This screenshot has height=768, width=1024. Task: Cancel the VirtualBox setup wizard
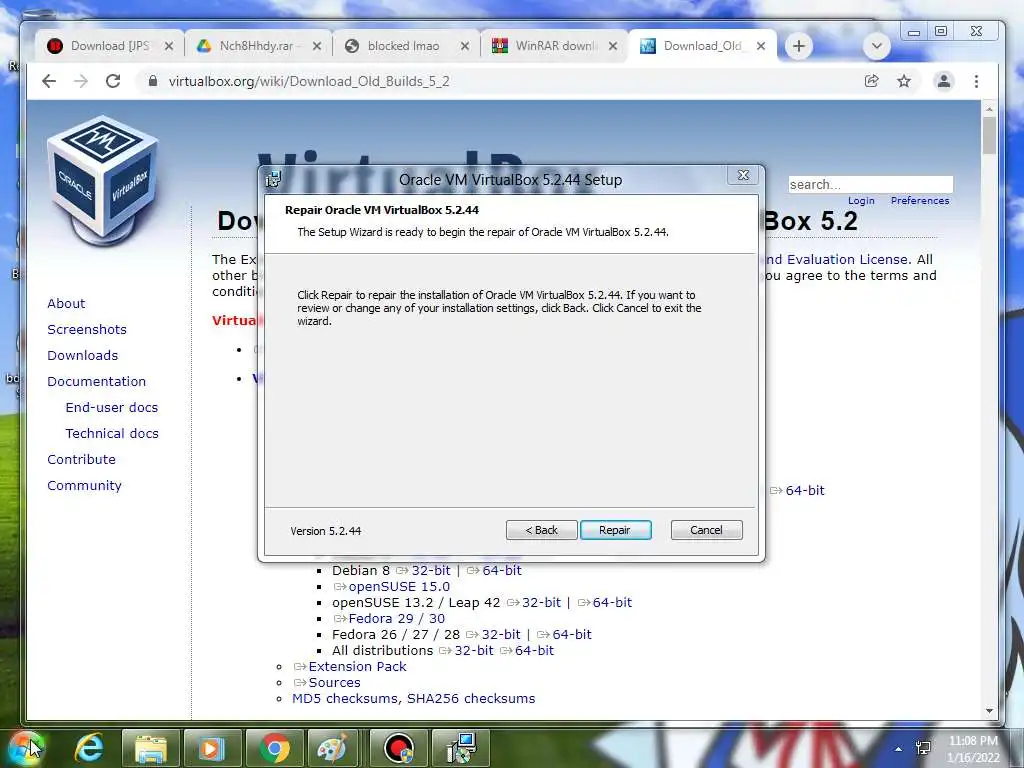(707, 530)
